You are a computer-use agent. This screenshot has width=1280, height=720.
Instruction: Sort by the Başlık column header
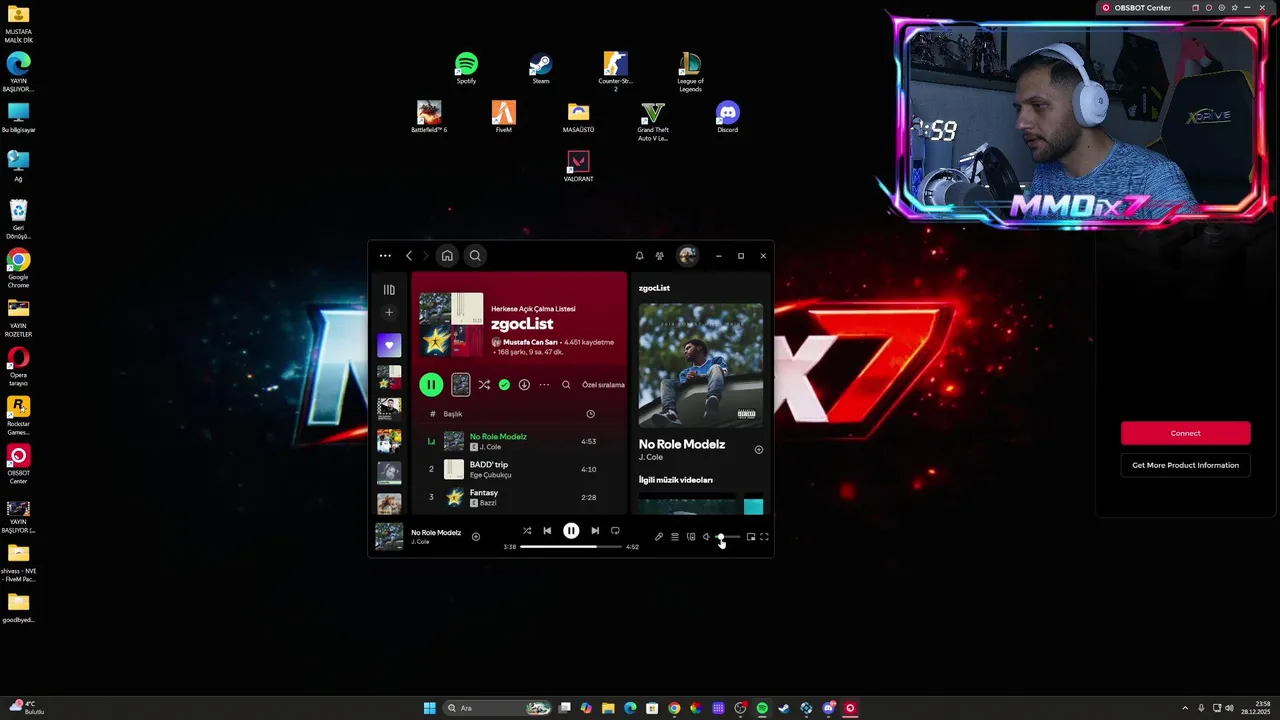tap(453, 414)
